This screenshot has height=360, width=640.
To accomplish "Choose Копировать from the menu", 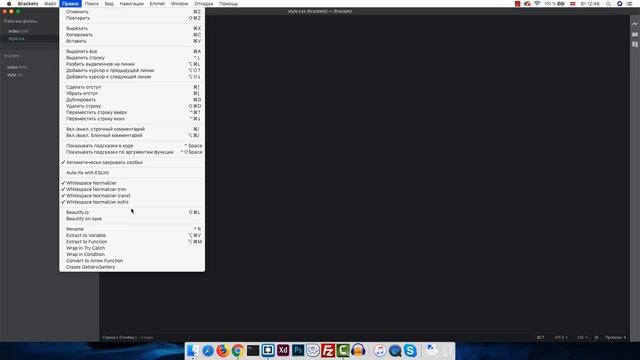I will 132,35.
